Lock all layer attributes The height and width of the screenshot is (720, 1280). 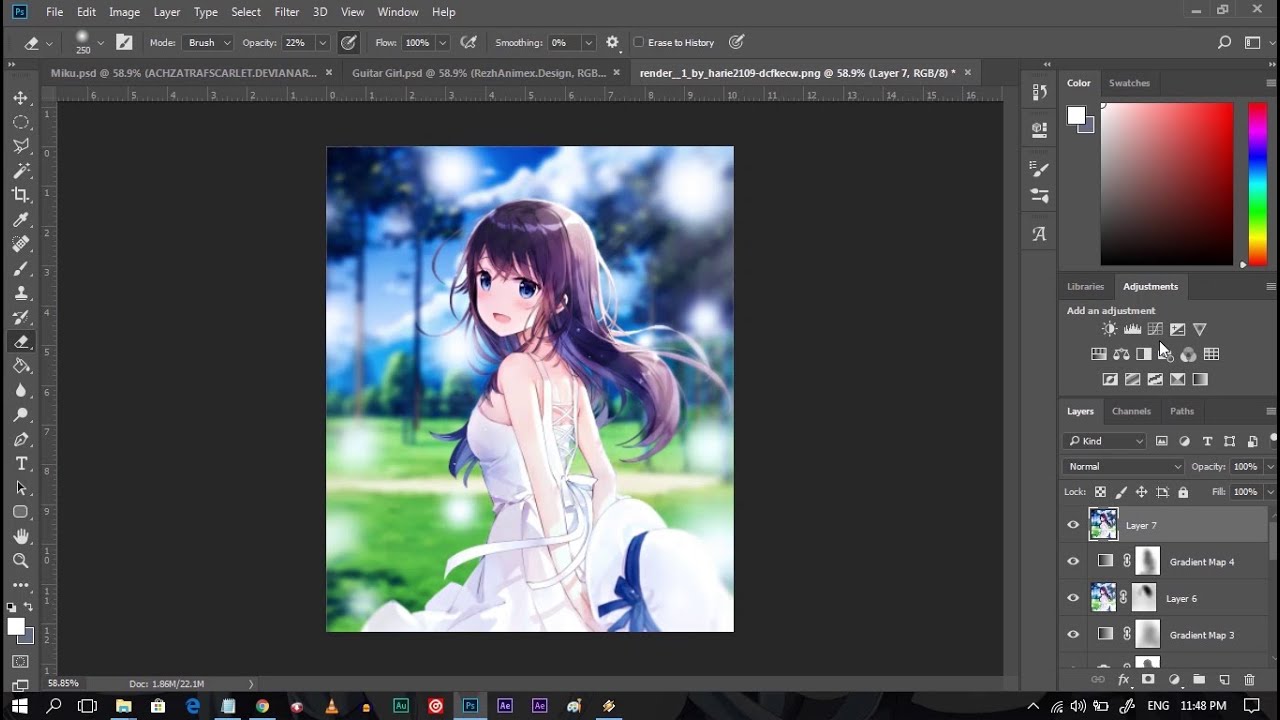coord(1183,492)
